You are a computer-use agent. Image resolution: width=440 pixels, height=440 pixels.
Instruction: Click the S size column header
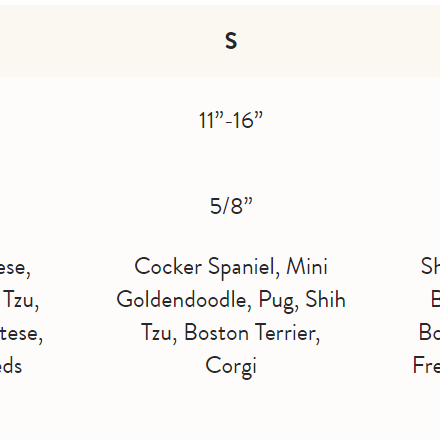click(231, 41)
